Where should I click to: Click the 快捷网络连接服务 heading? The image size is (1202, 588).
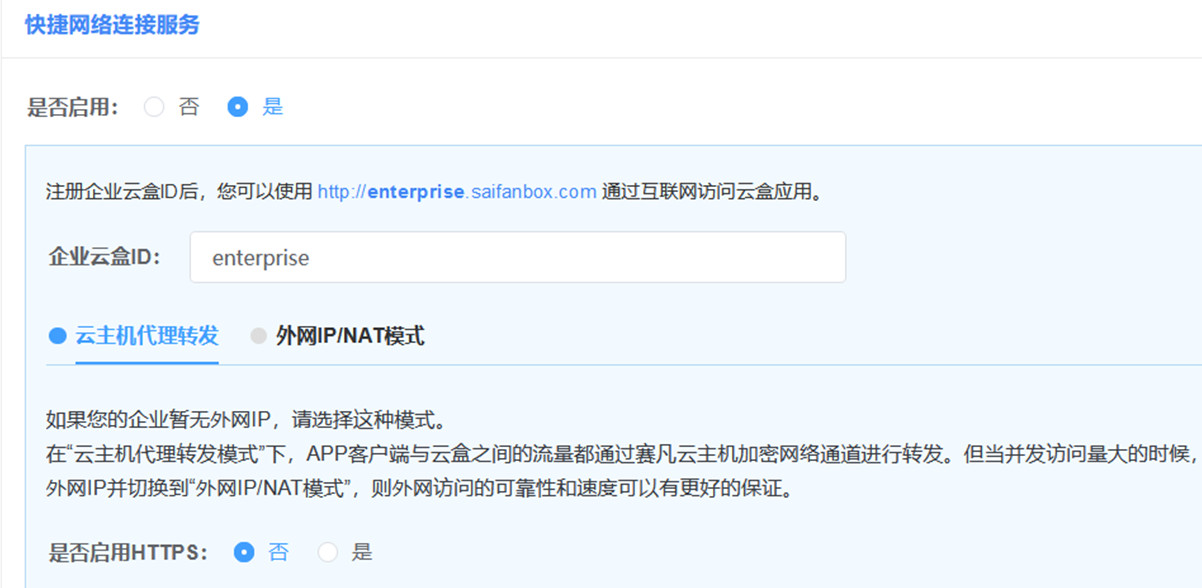click(112, 25)
